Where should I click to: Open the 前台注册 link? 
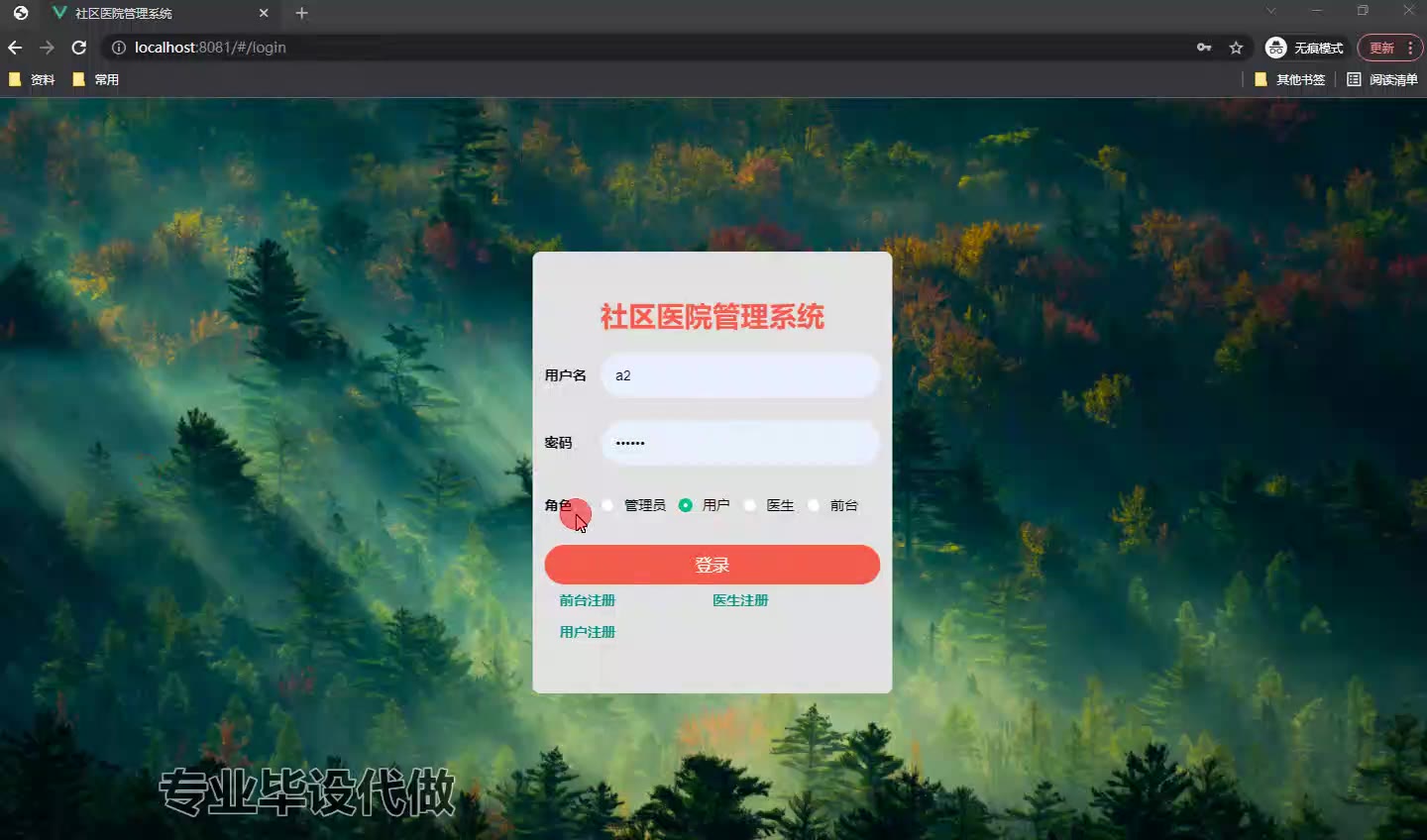tap(587, 600)
